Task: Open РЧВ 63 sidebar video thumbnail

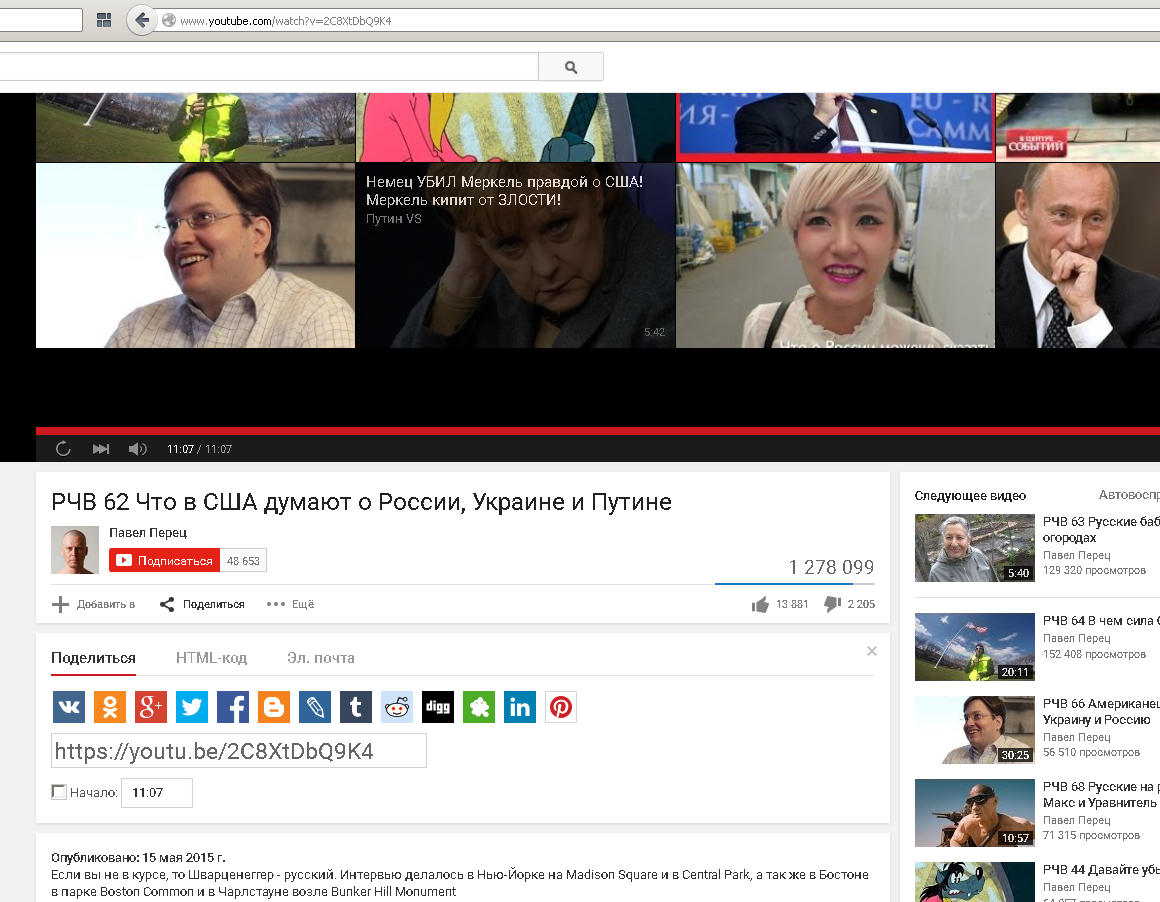Action: (x=974, y=548)
